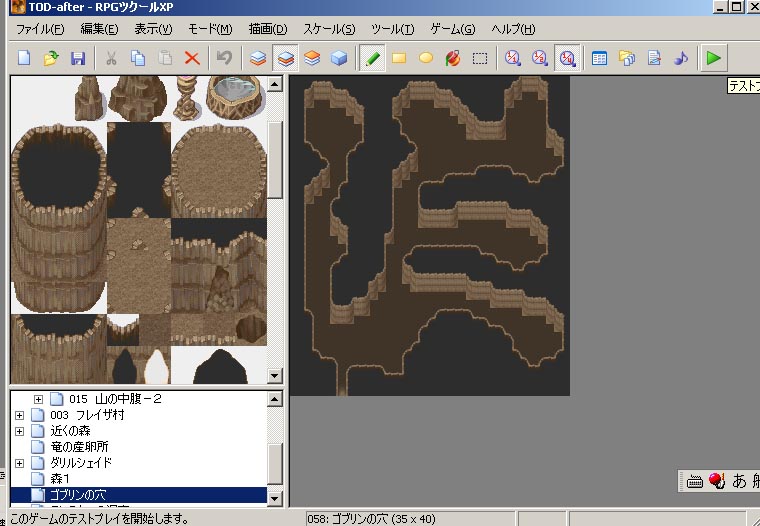The width and height of the screenshot is (760, 526).
Task: Select the Pencil drawing tool
Action: click(372, 58)
